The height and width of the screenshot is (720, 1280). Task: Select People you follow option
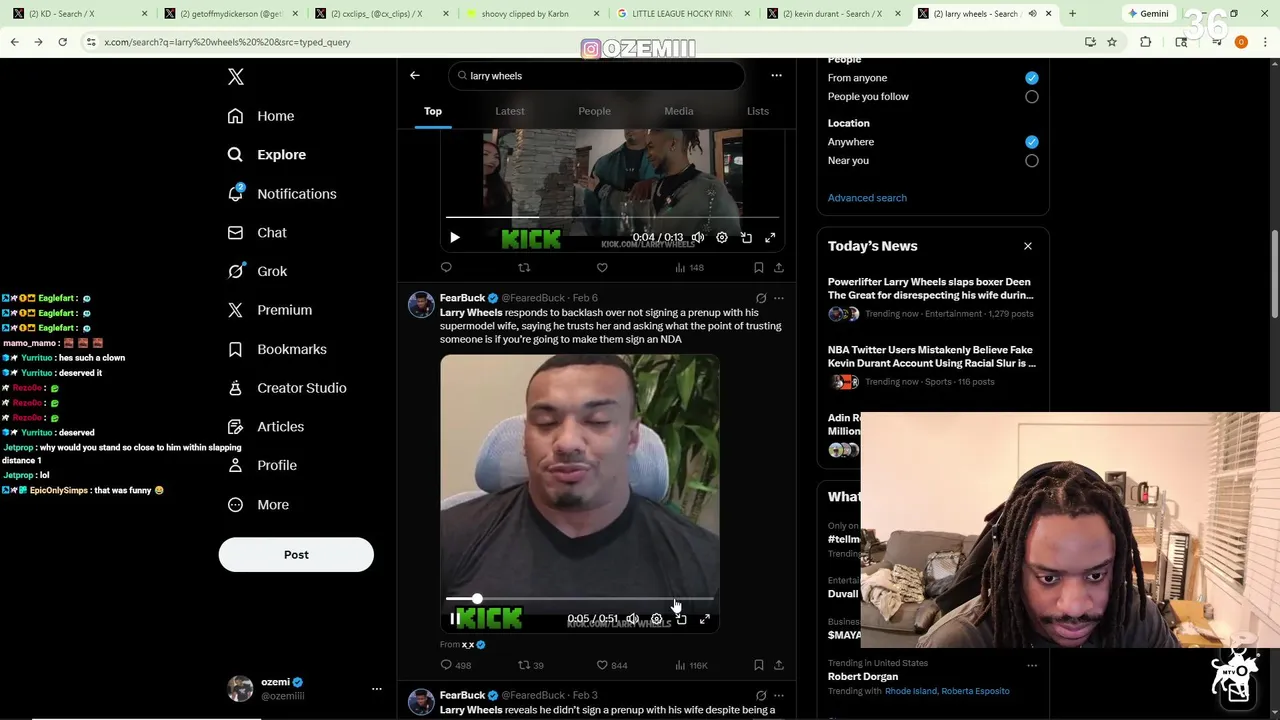click(x=1032, y=97)
